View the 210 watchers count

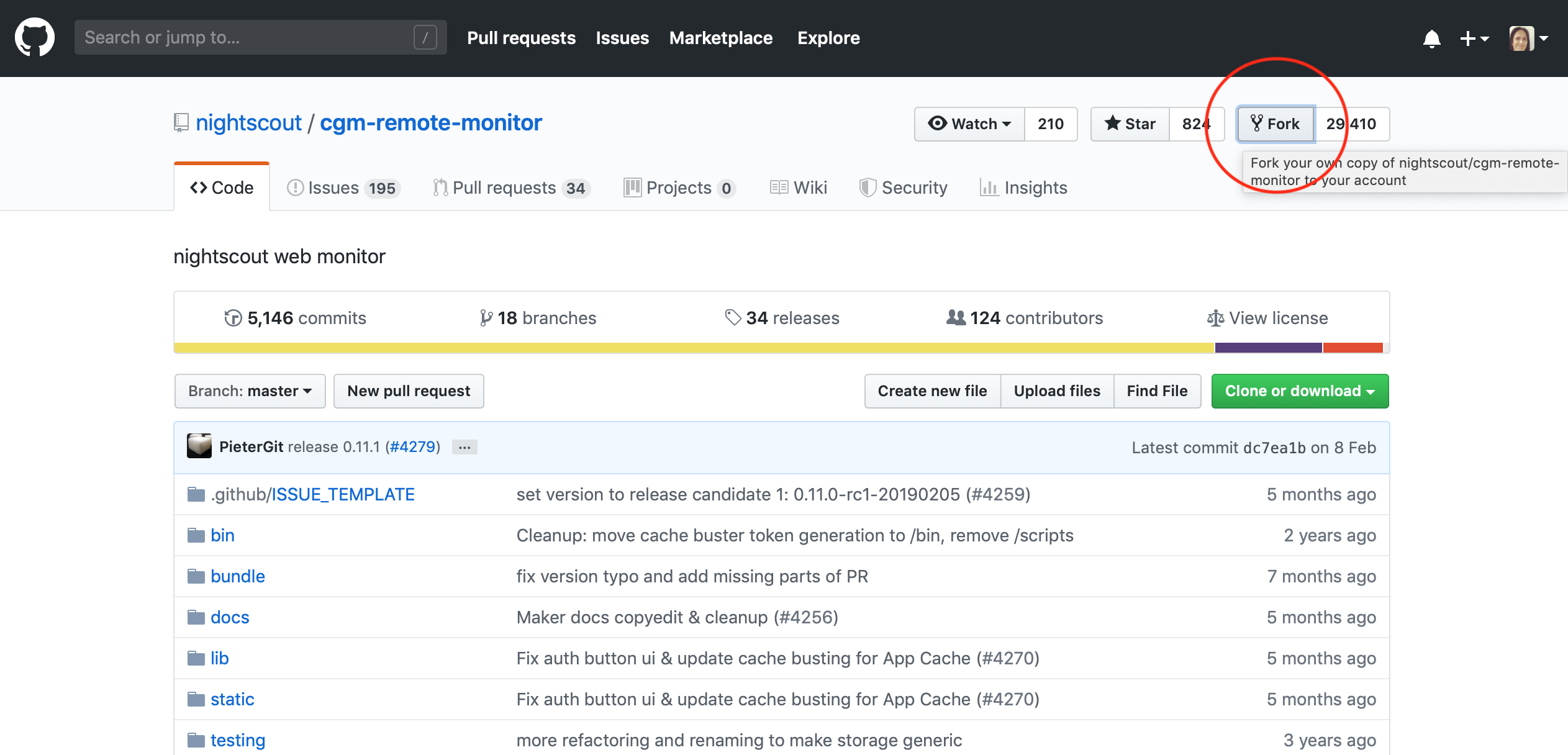(1051, 124)
